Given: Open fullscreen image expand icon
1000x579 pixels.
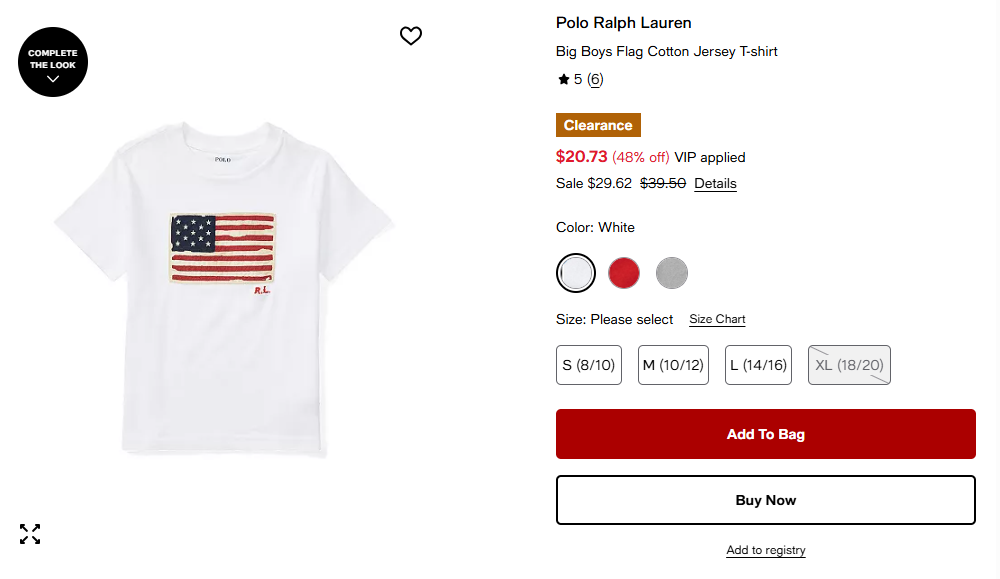Looking at the screenshot, I should tap(30, 534).
